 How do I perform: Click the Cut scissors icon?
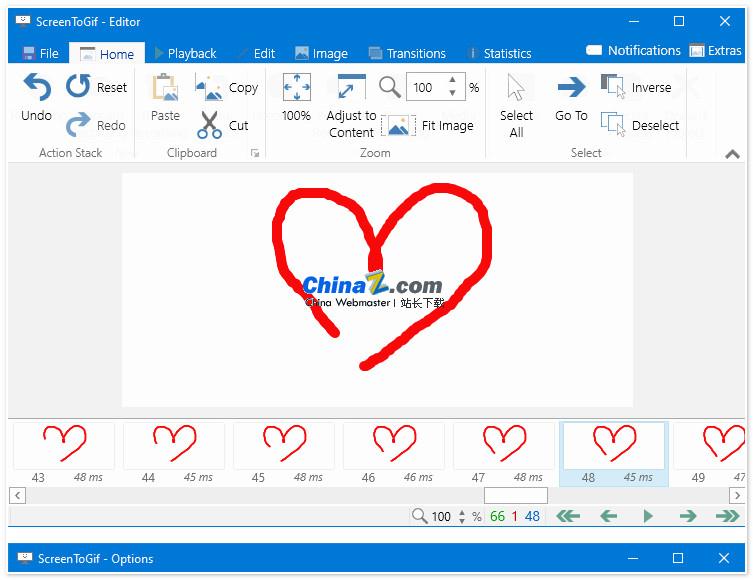tap(209, 125)
